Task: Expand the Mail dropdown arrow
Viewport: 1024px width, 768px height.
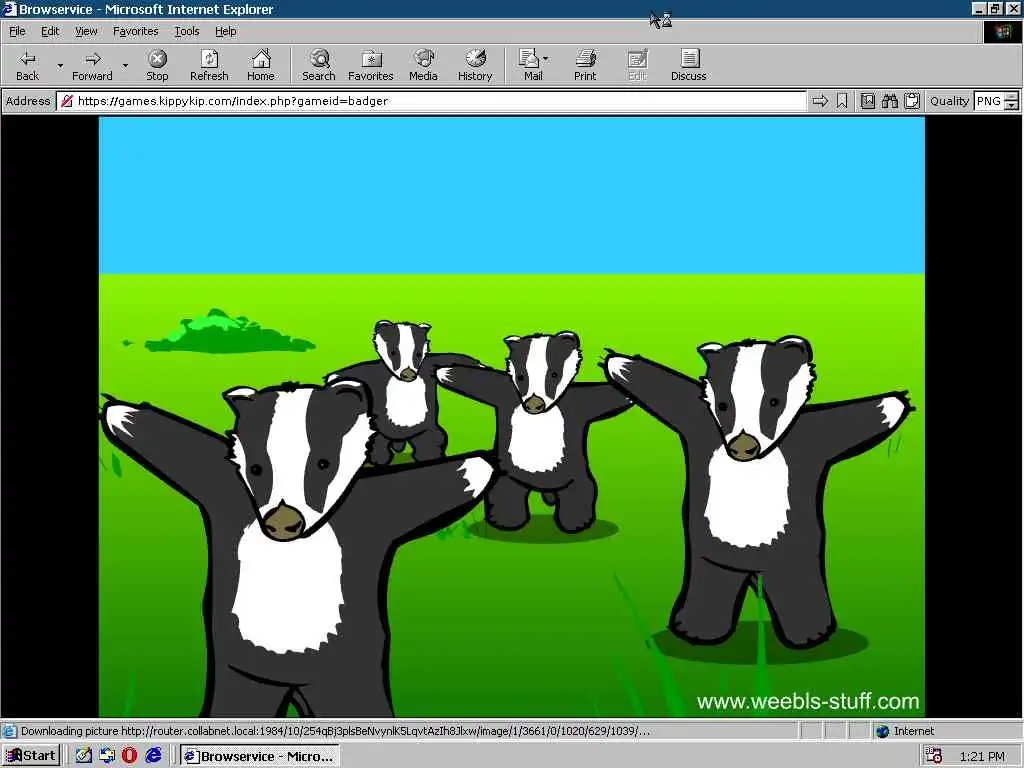Action: point(546,59)
